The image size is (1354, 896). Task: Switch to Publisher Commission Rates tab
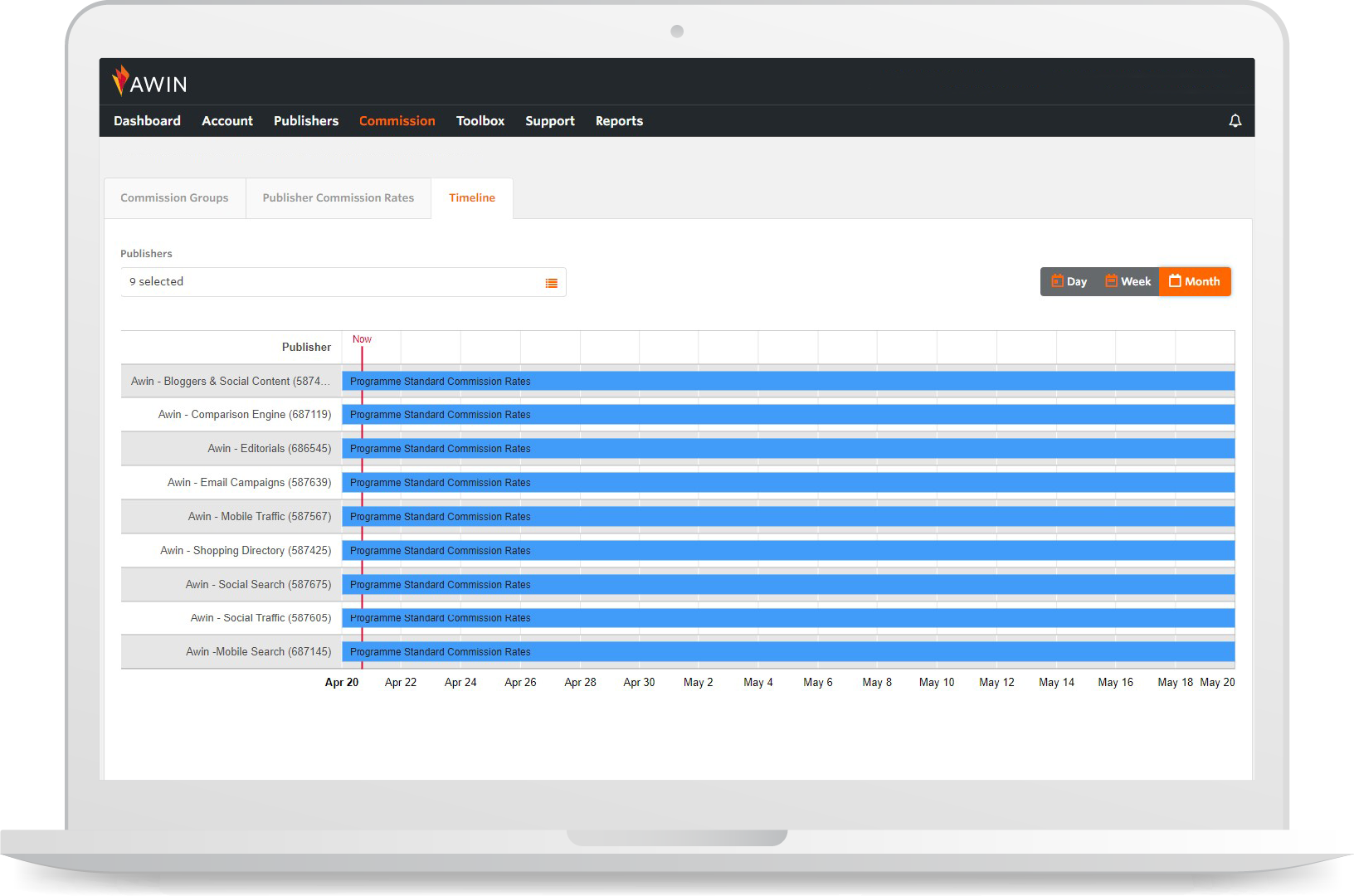click(338, 198)
